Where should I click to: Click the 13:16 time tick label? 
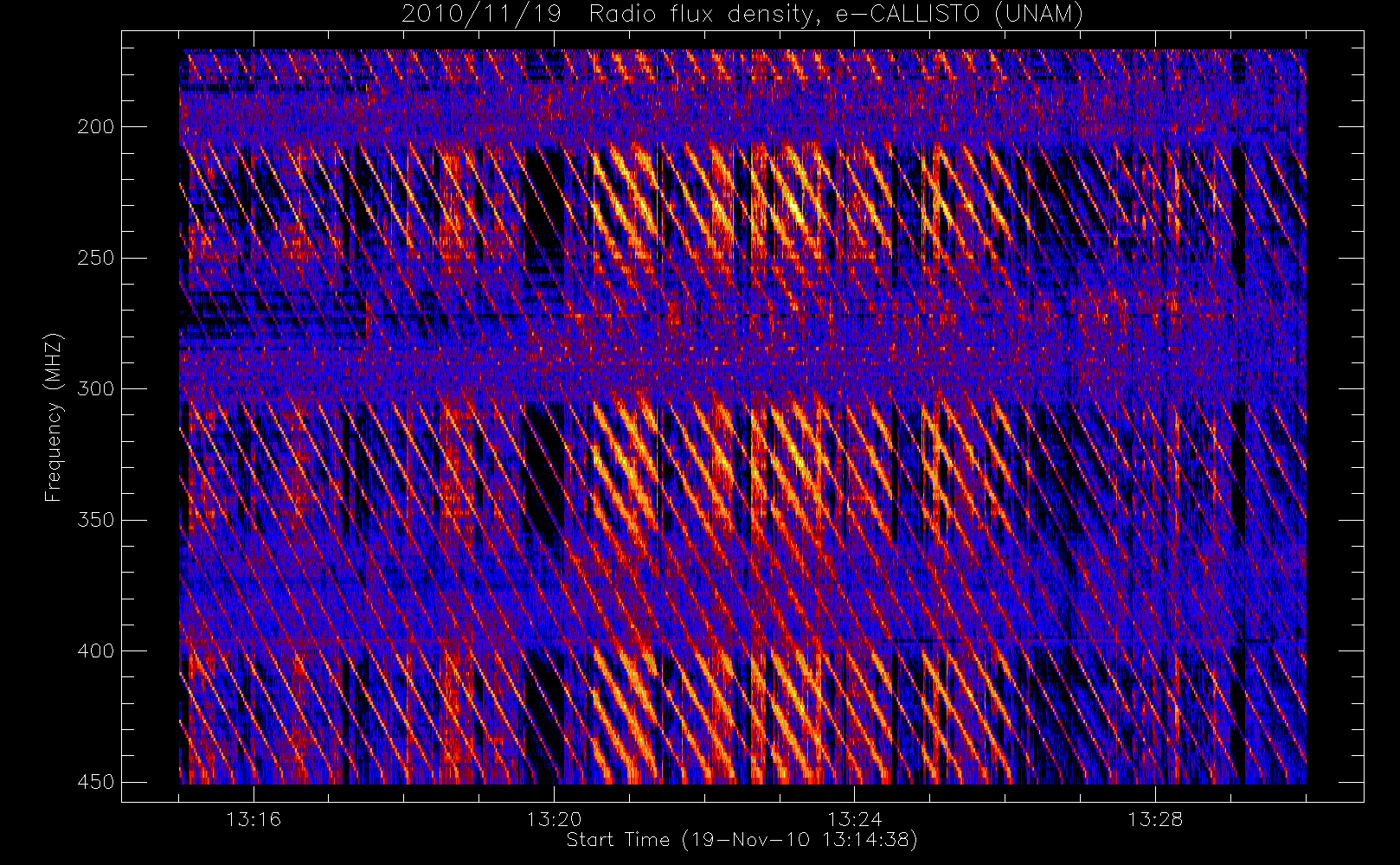click(254, 818)
